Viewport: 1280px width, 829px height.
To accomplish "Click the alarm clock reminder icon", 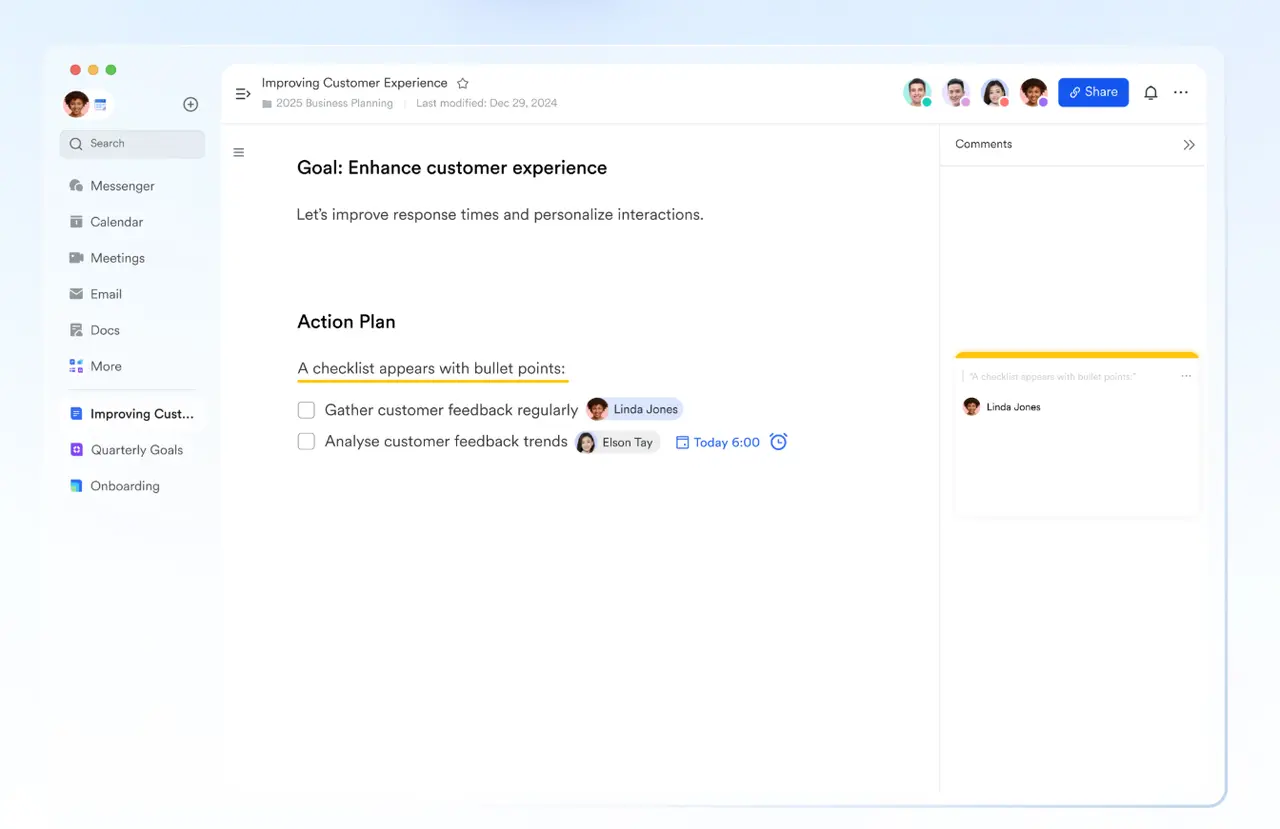I will pos(778,442).
